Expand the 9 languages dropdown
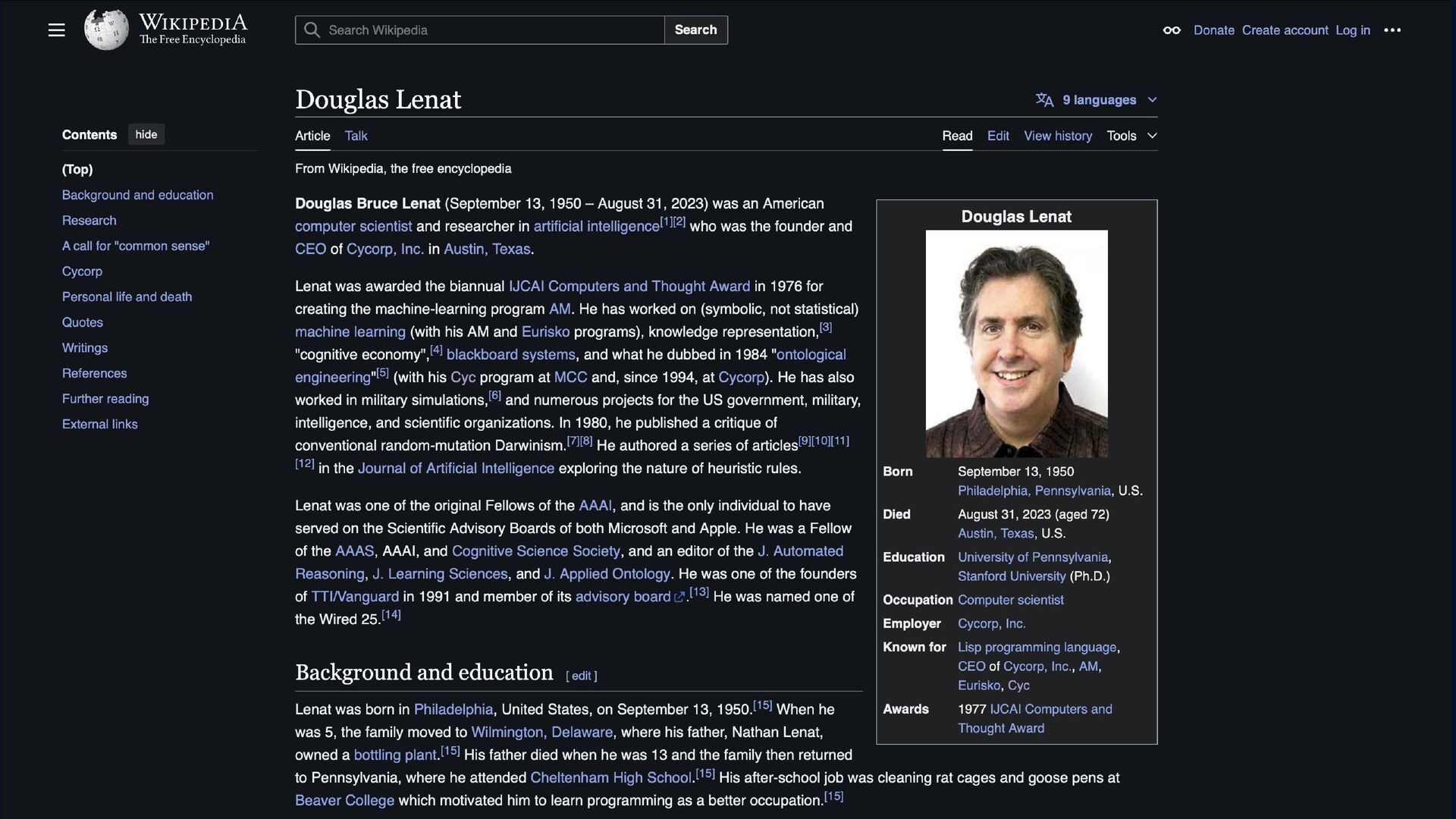 (x=1097, y=100)
